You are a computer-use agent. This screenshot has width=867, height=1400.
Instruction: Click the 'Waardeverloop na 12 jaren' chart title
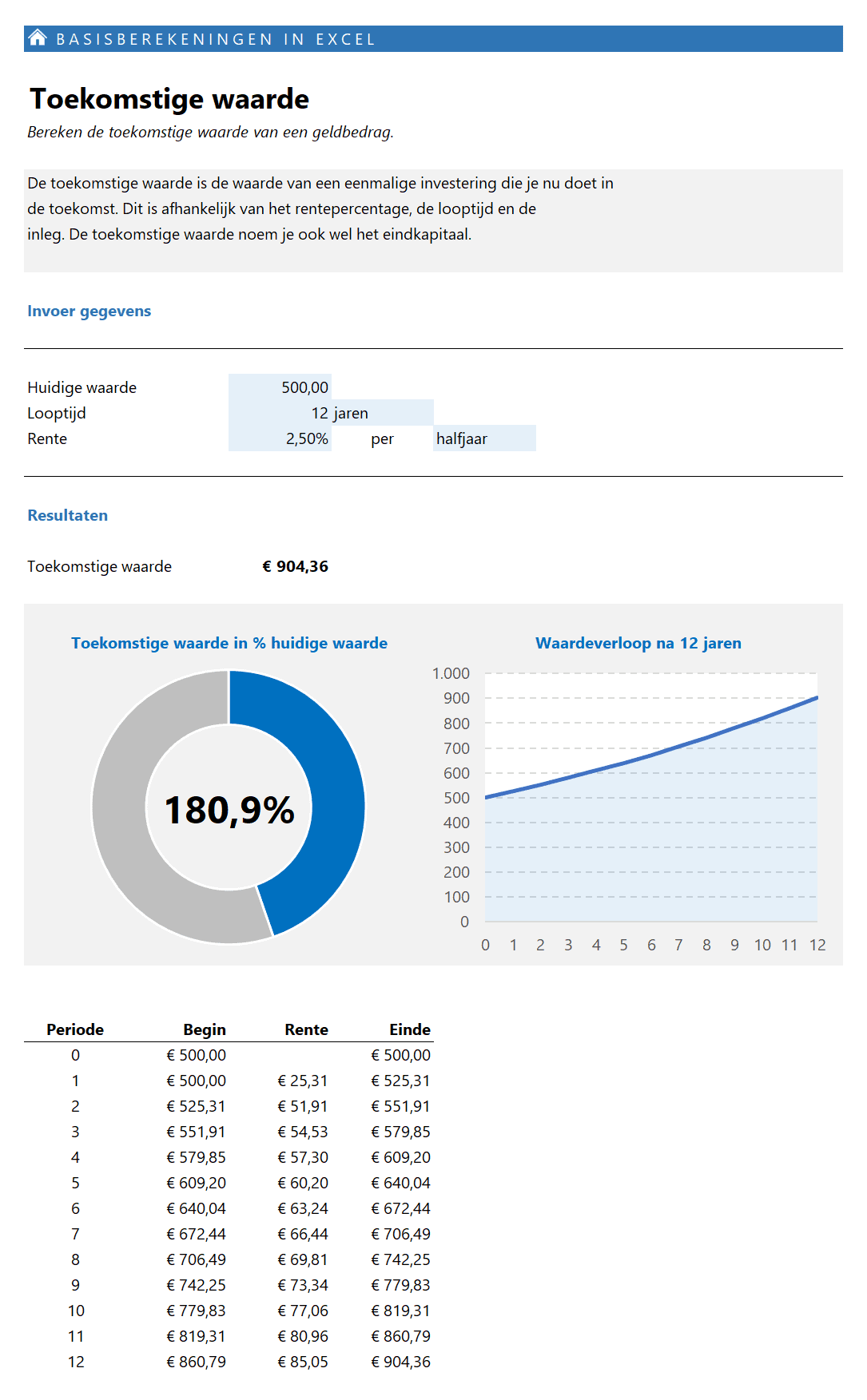pyautogui.click(x=638, y=643)
